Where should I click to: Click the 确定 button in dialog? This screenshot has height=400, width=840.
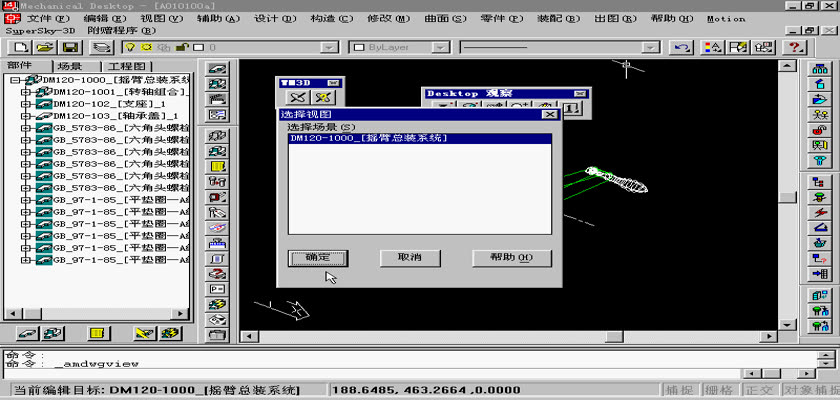(x=317, y=257)
